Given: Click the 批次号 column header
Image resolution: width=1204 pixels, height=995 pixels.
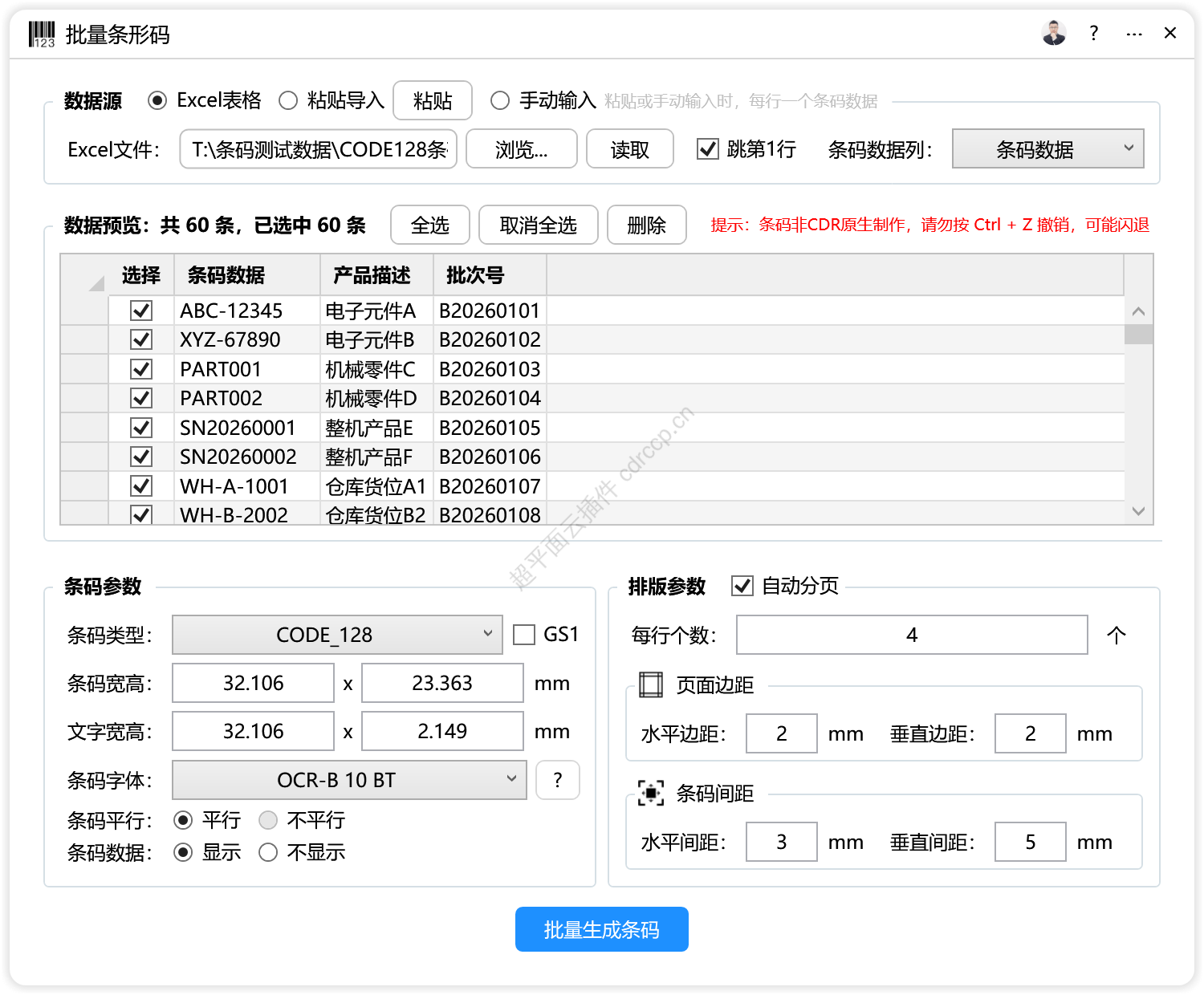Looking at the screenshot, I should pos(490,275).
